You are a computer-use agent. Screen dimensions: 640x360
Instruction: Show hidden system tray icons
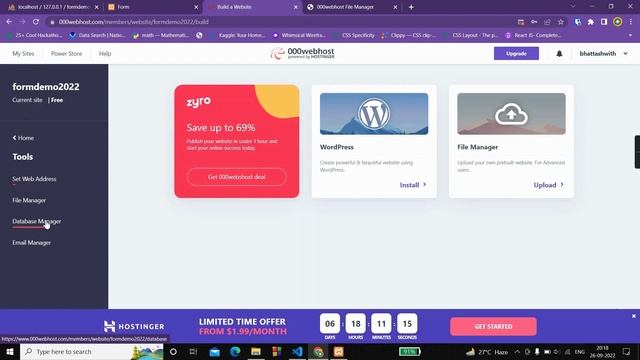[x=517, y=351]
